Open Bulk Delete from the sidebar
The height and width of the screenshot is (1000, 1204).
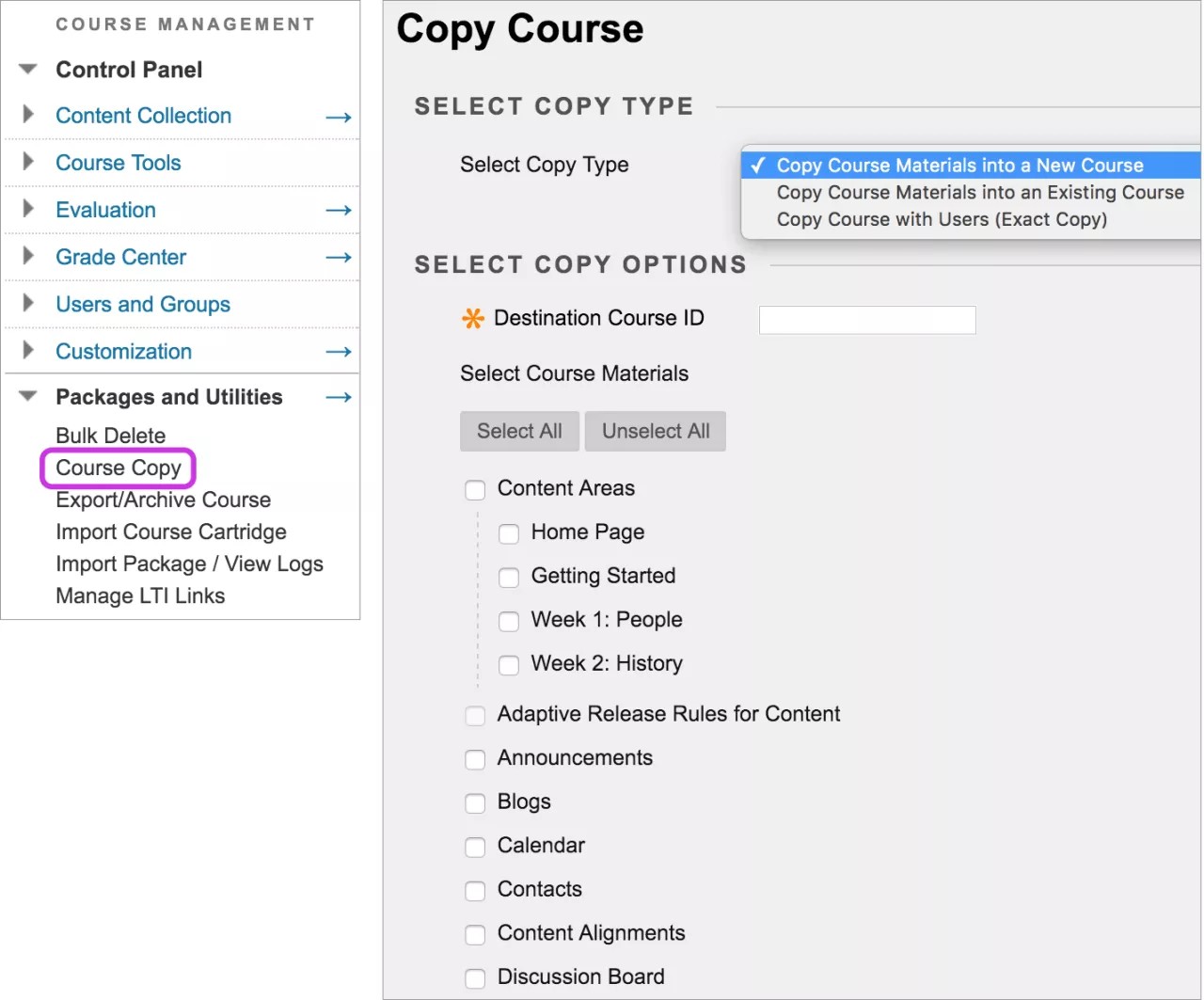coord(110,436)
